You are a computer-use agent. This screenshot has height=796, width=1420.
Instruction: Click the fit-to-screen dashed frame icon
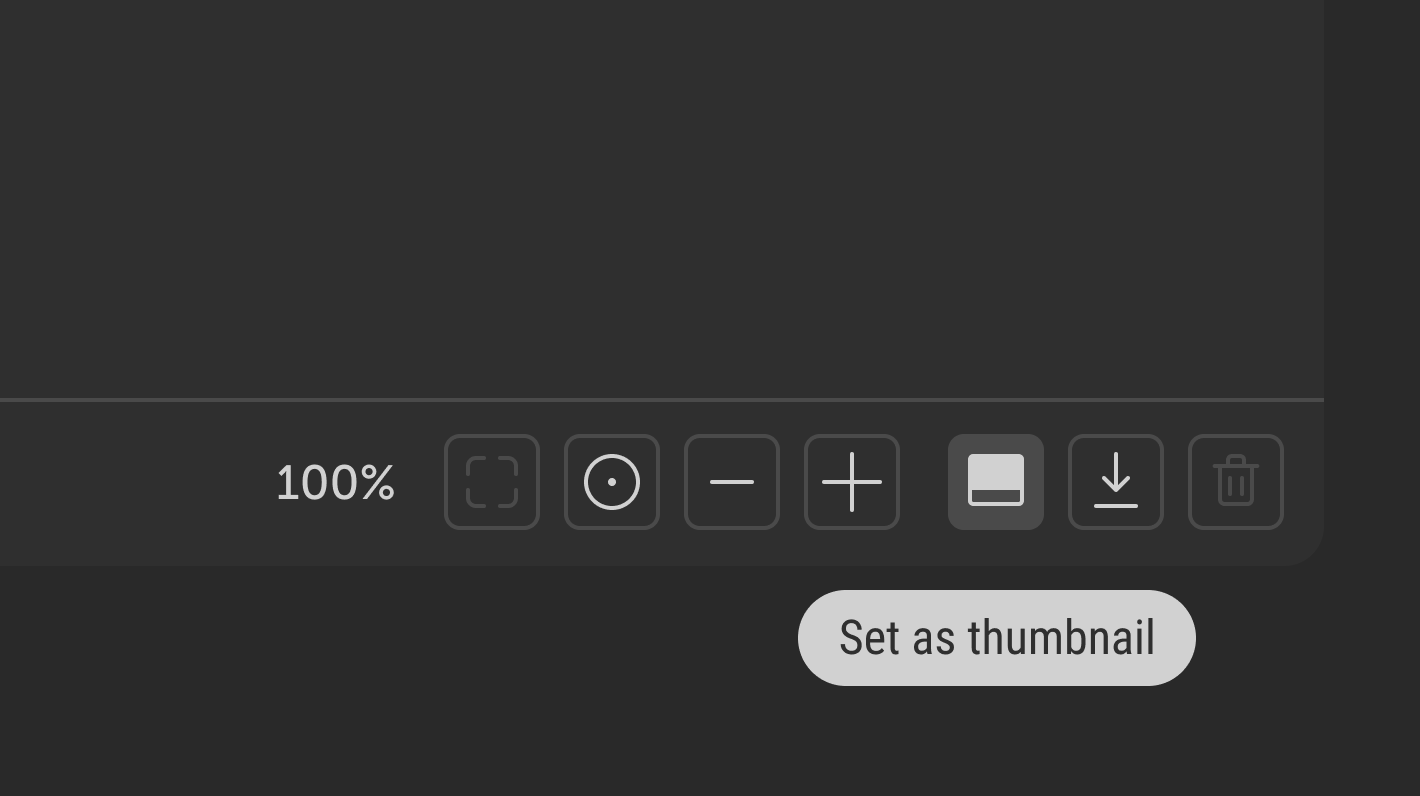[x=492, y=482]
